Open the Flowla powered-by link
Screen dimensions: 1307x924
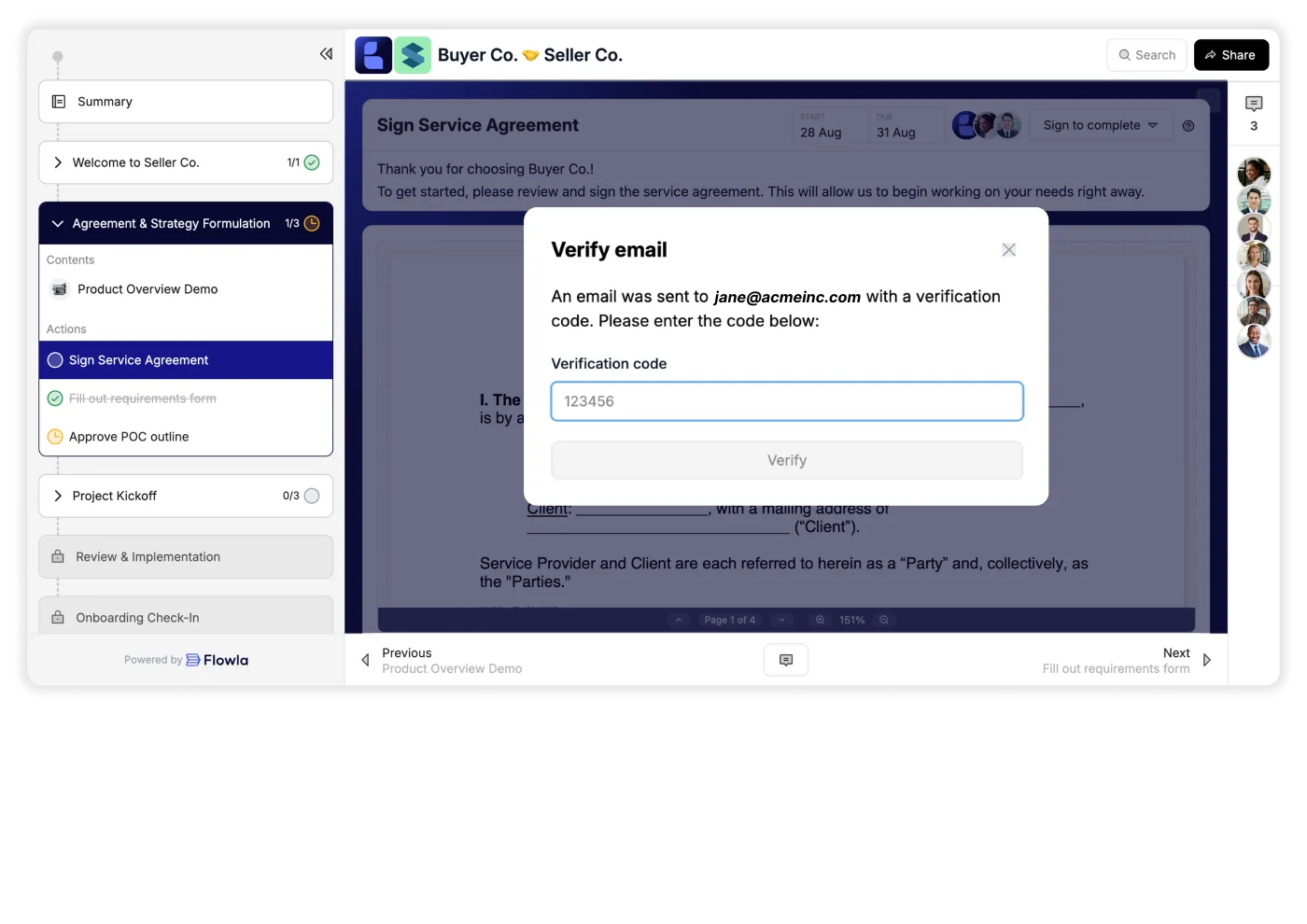click(x=217, y=660)
